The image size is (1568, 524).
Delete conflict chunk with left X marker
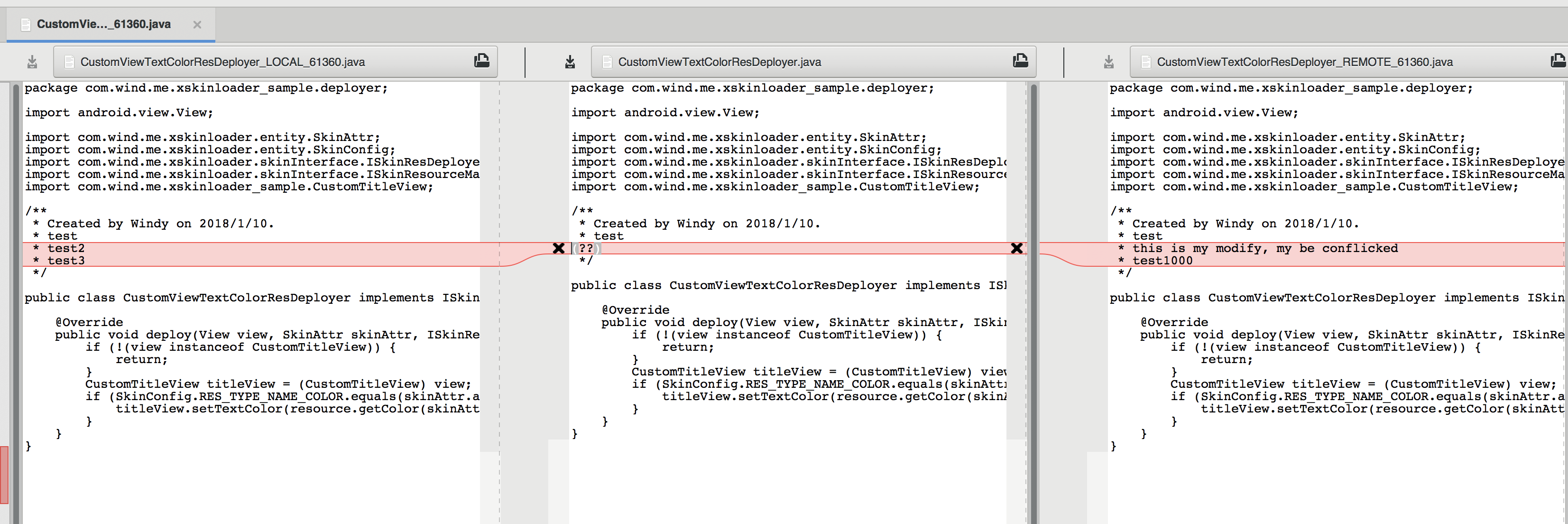coord(558,248)
